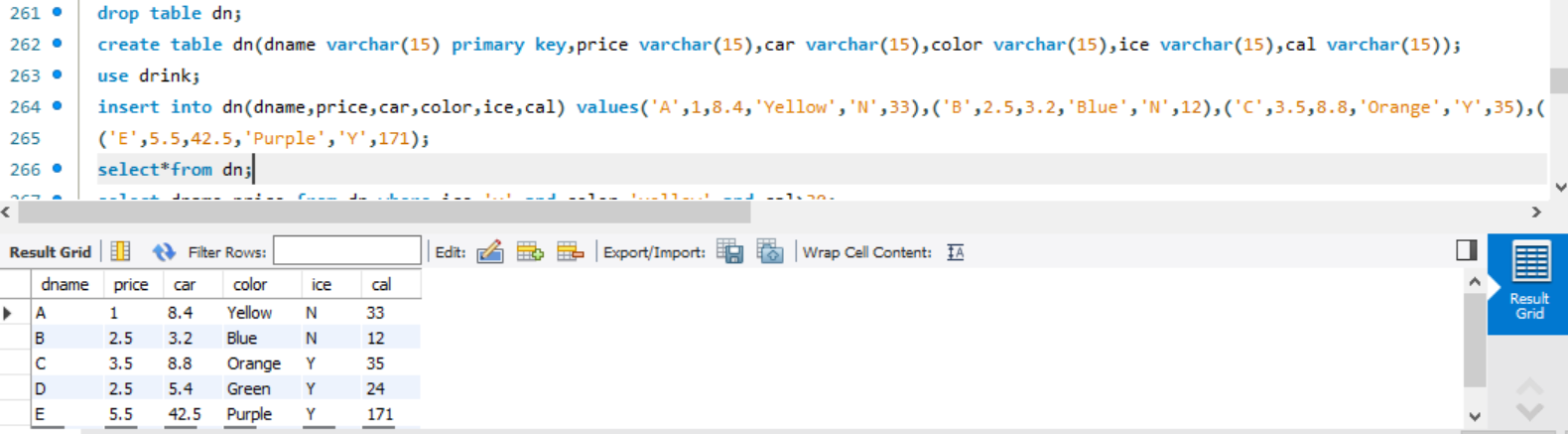Image resolution: width=1568 pixels, height=434 pixels.
Task: Click the editor vertical scrollbar thumb
Action: pos(1559,81)
